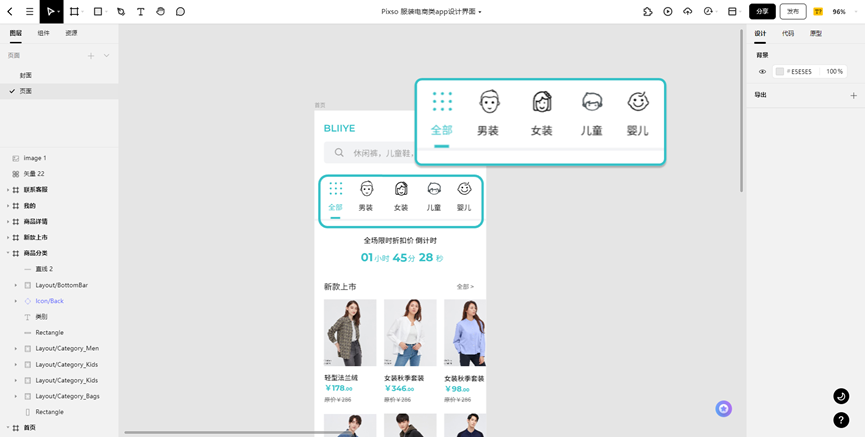Toggle background fill visibility eye
Image resolution: width=865 pixels, height=437 pixels.
[762, 72]
